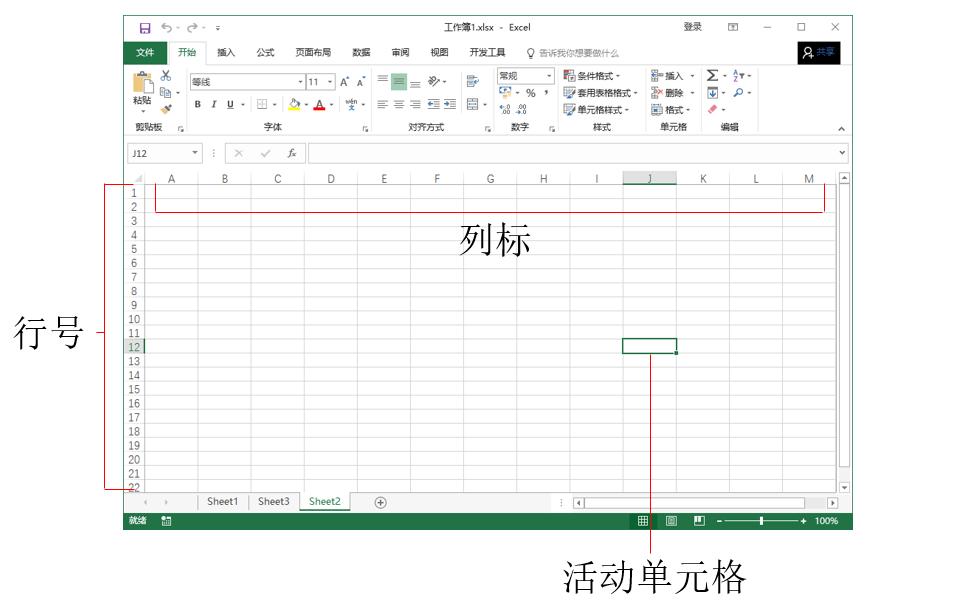Apply bold formatting with the B icon
969x615 pixels.
(198, 104)
